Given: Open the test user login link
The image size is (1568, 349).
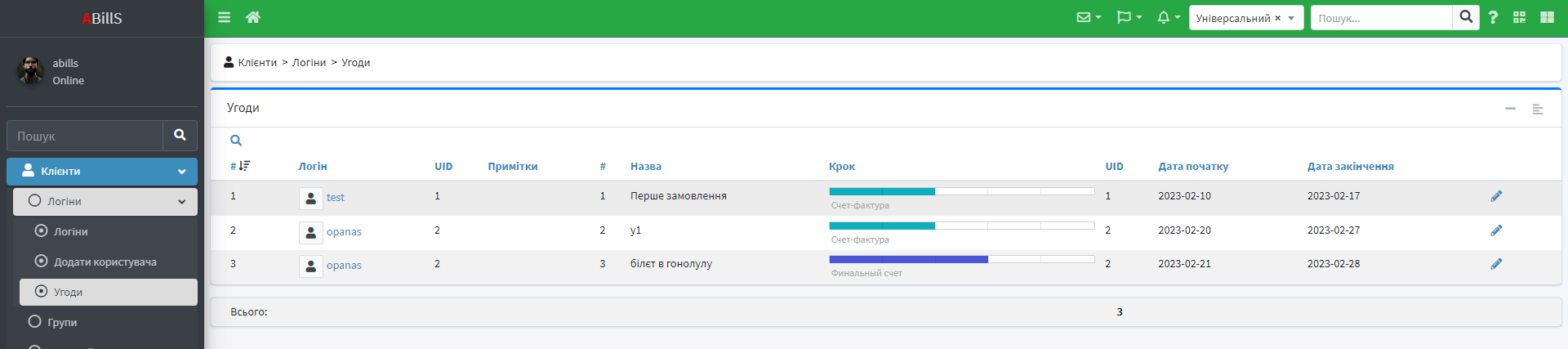Looking at the screenshot, I should click(x=335, y=198).
